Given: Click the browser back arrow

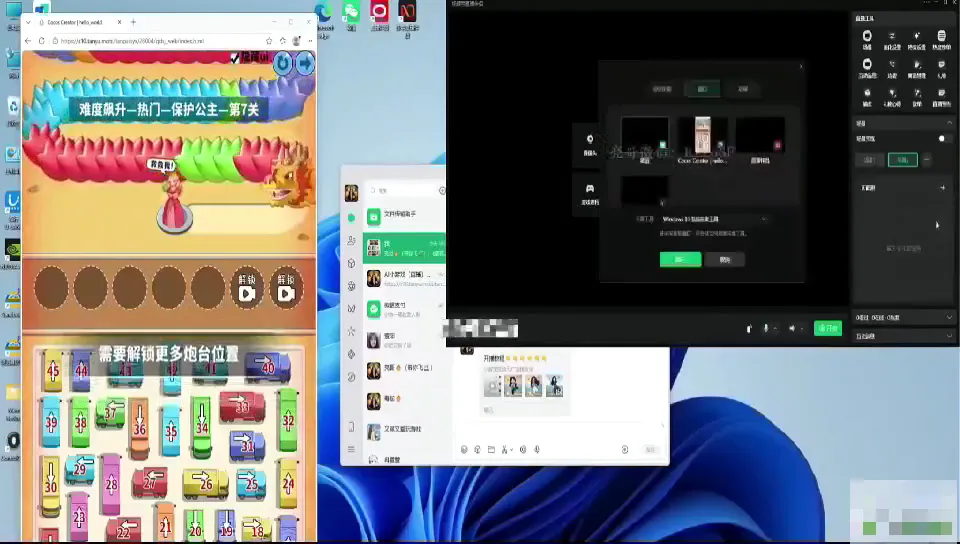Looking at the screenshot, I should point(28,41).
